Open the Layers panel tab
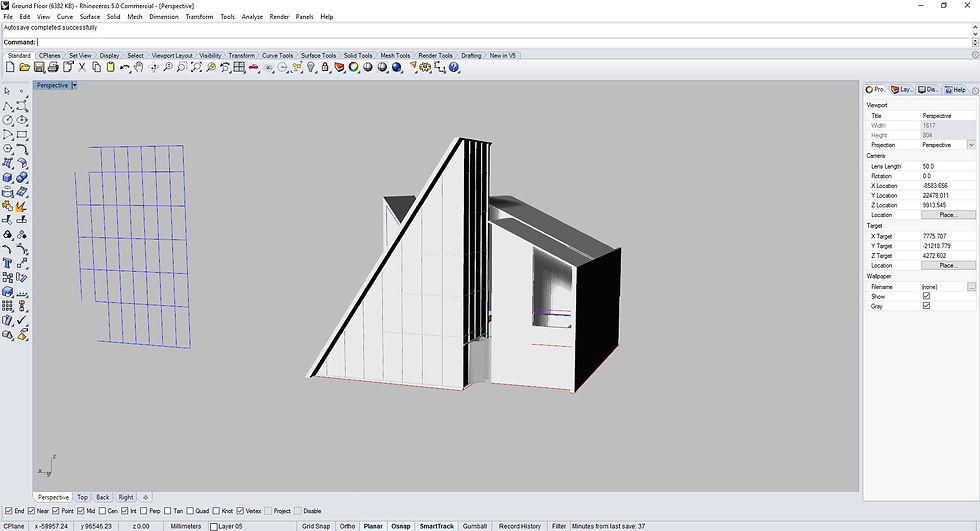The image size is (980, 531). point(901,89)
